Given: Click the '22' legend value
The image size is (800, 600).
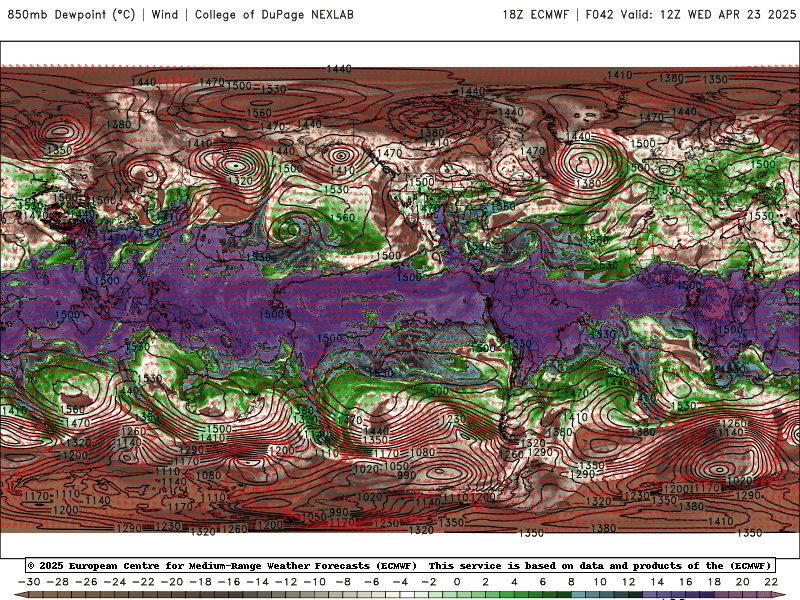Looking at the screenshot, I should pyautogui.click(x=771, y=582).
